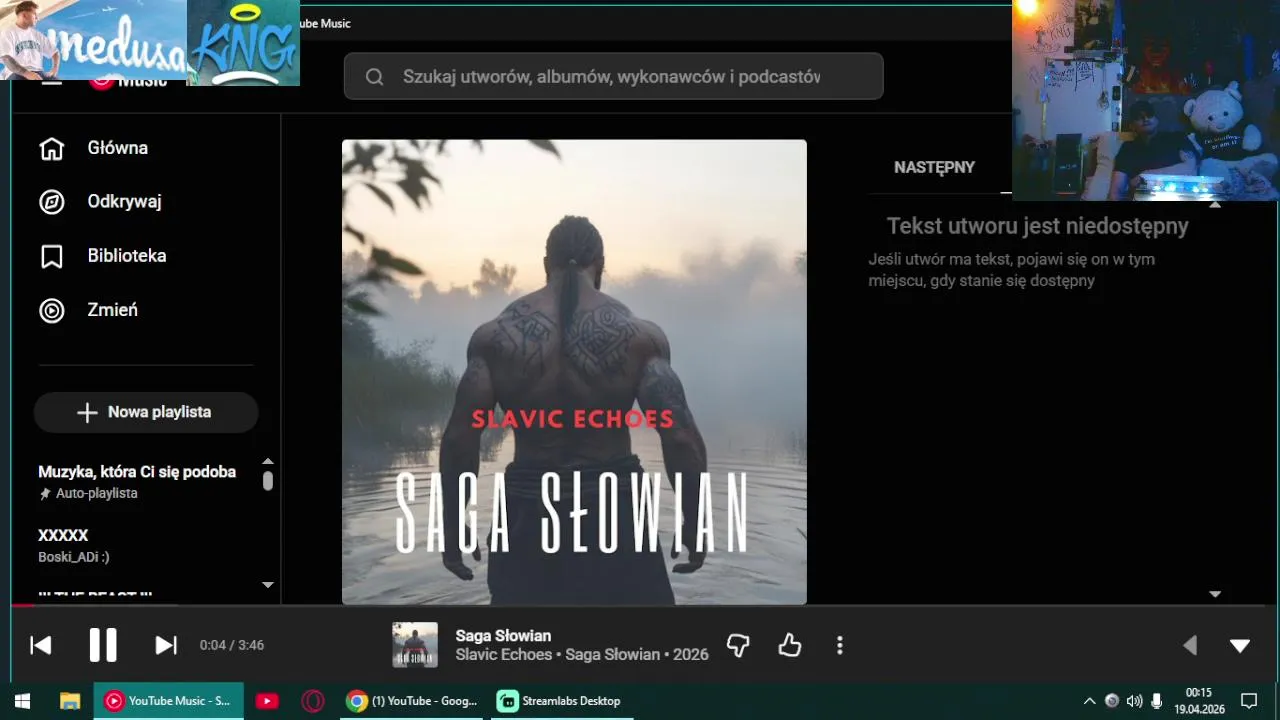
Task: Open the XXXXX playlist
Action: click(x=63, y=535)
